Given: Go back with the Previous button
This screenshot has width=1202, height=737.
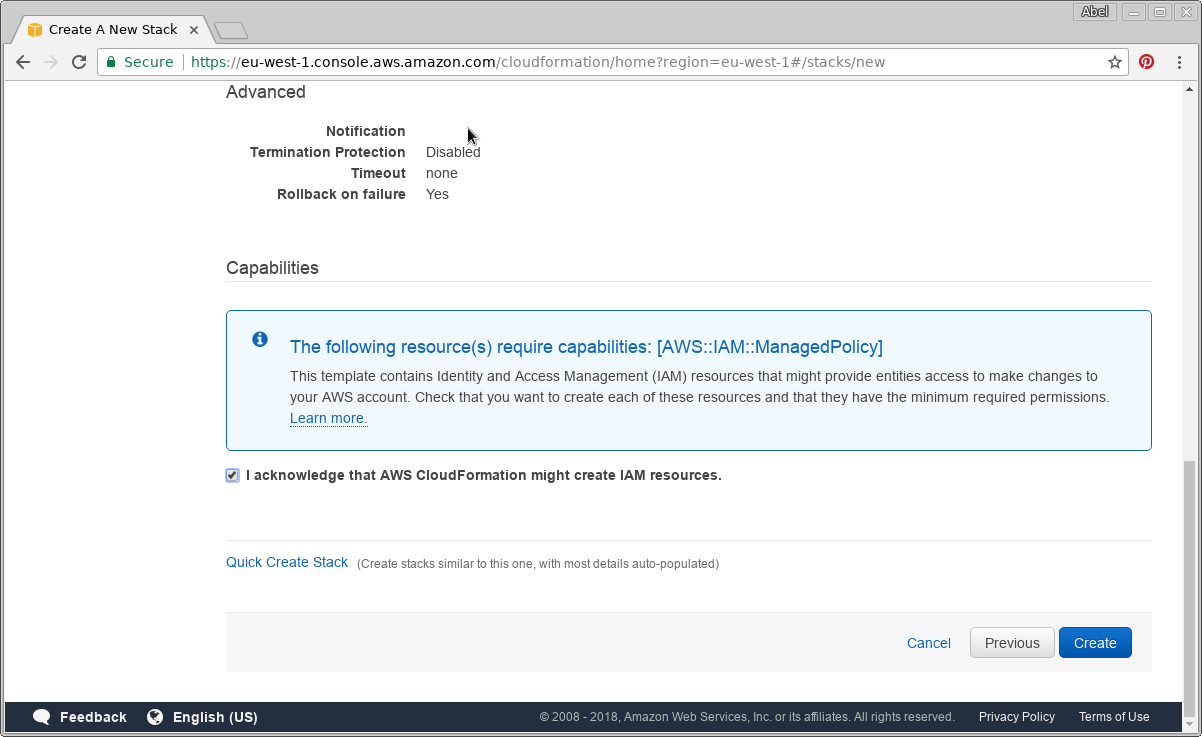Looking at the screenshot, I should click(x=1012, y=643).
